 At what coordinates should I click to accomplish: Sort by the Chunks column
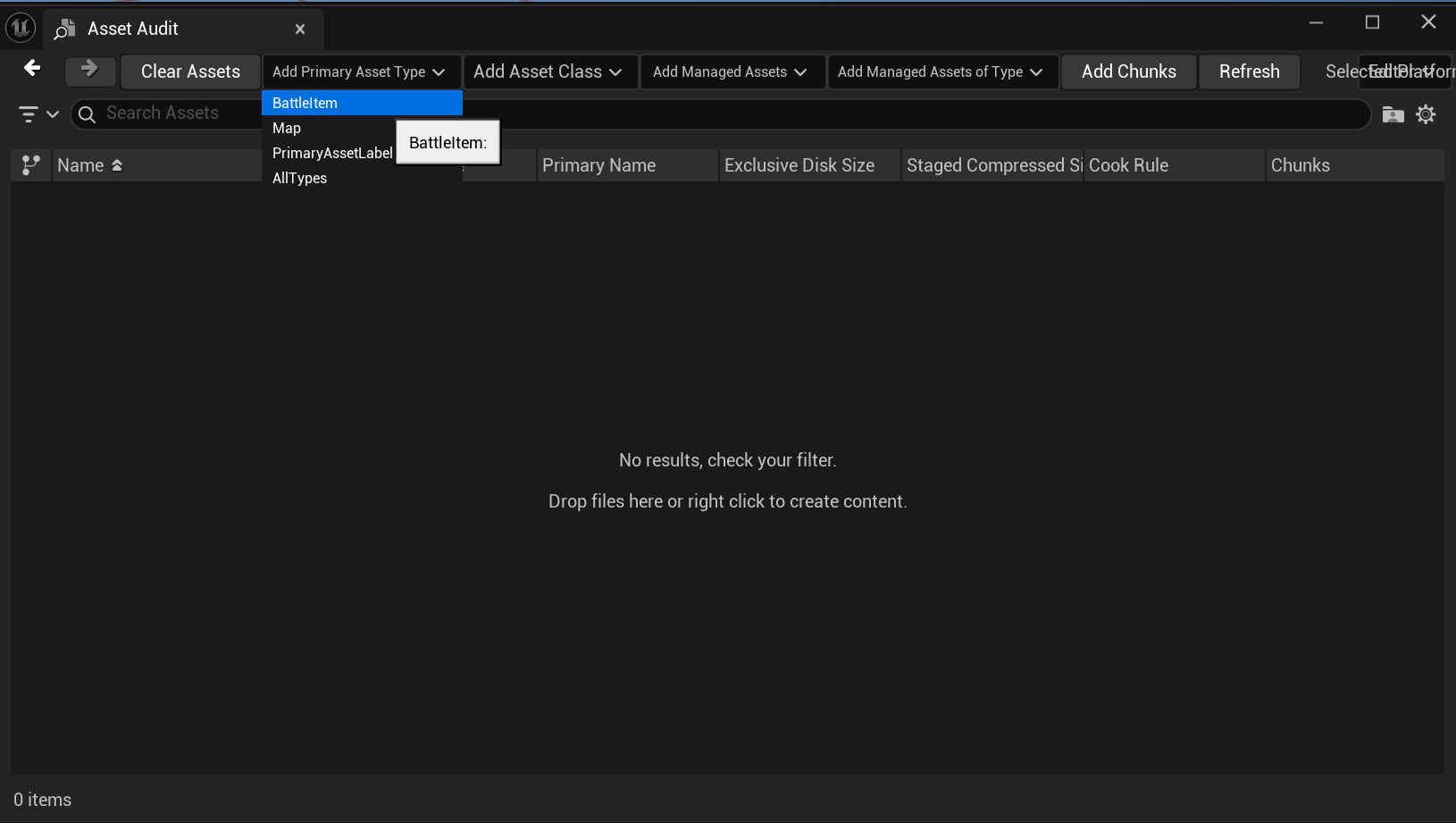(1354, 165)
